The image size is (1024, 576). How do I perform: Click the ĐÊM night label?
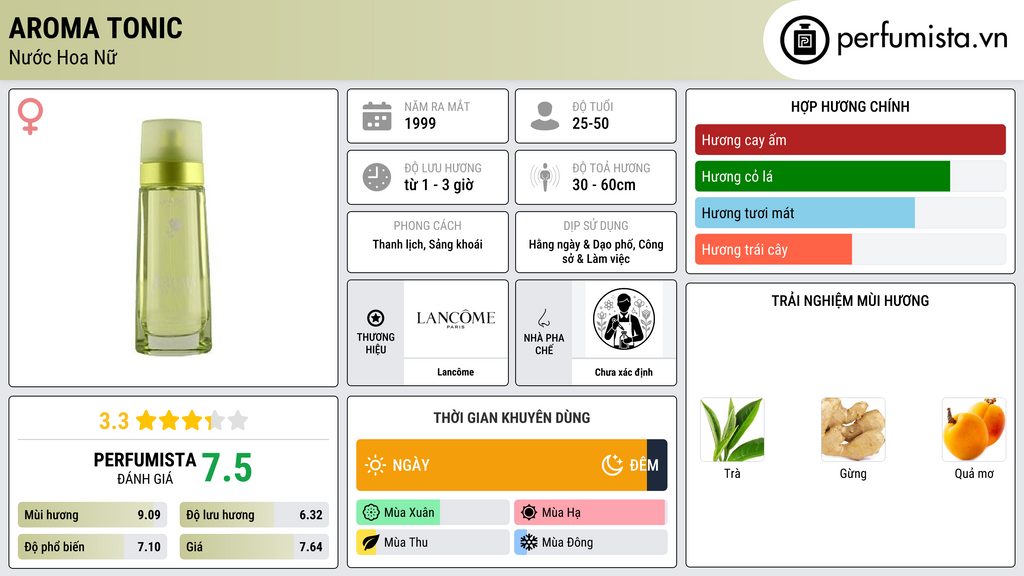coord(644,465)
